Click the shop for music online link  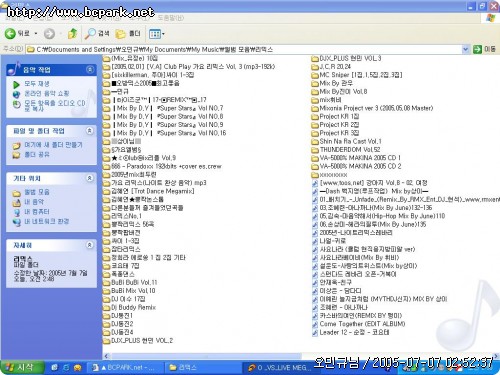click(47, 94)
